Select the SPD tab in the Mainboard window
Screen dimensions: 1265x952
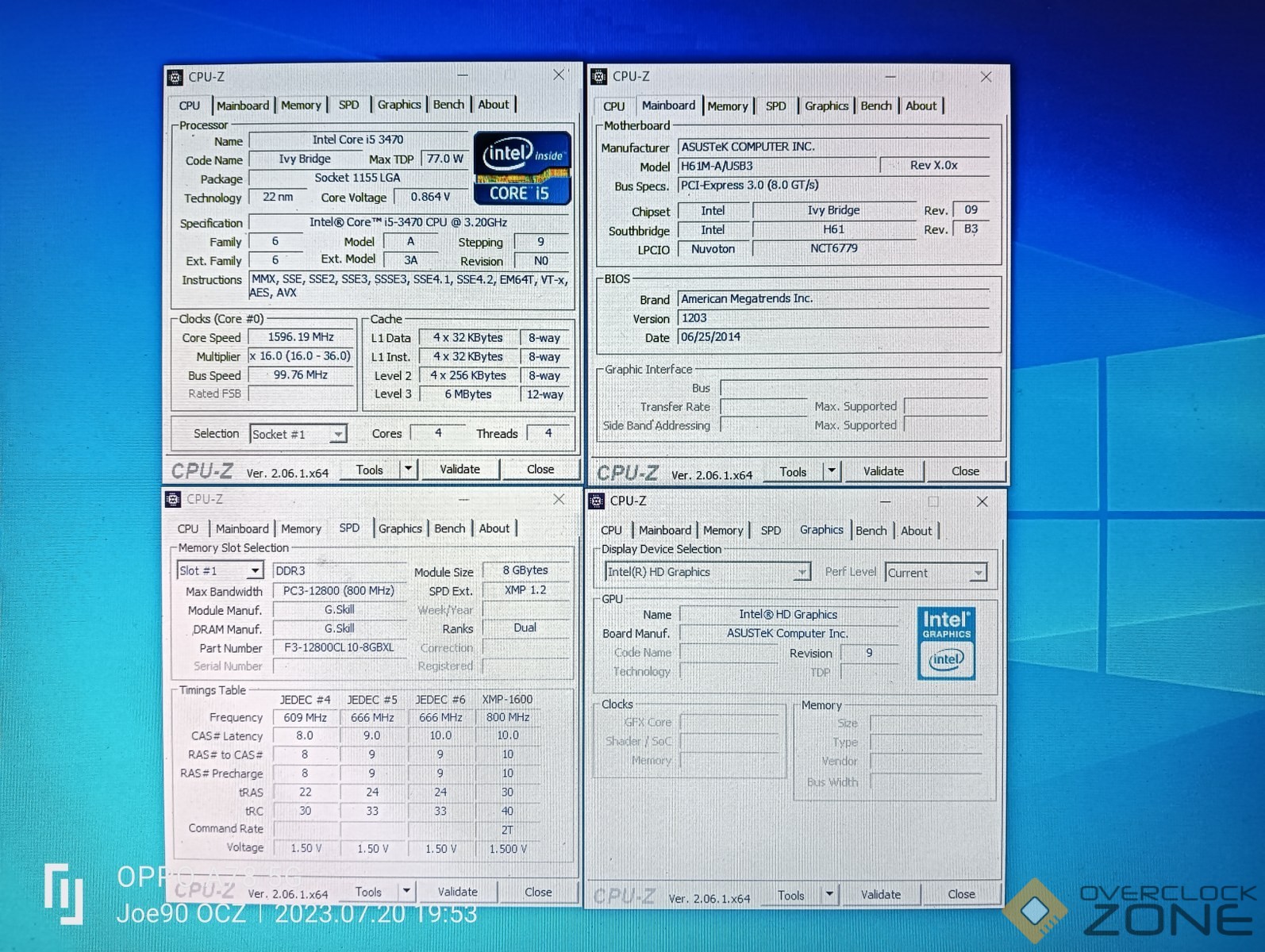coord(776,106)
